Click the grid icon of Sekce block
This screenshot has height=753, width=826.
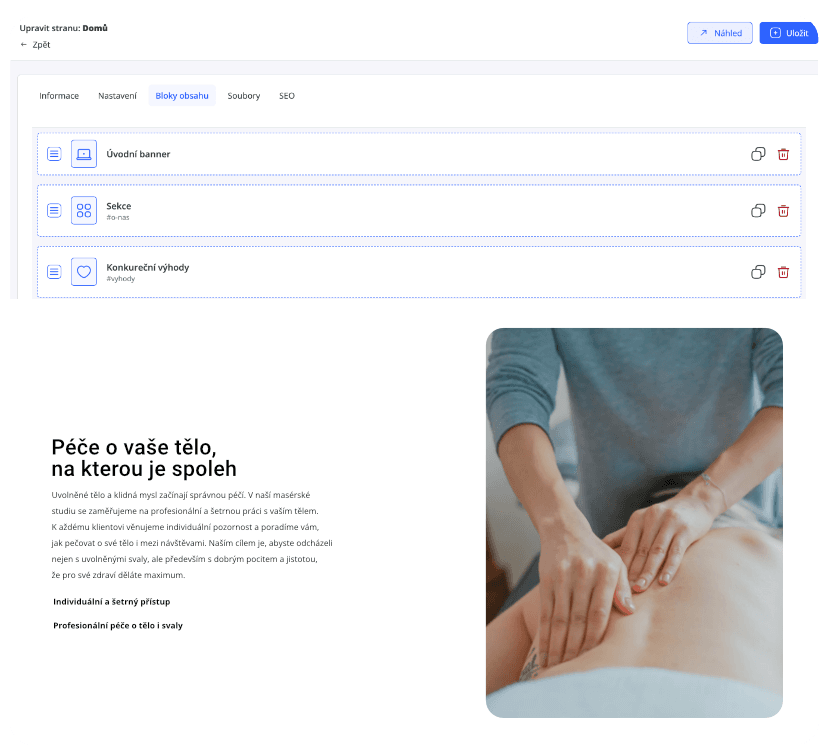(84, 210)
